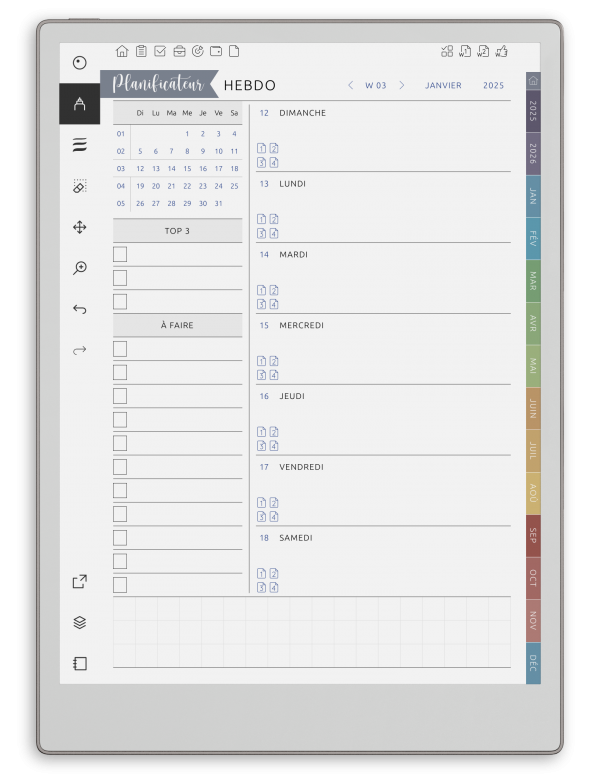Check the first À FAIRE checkbox

coord(120,348)
